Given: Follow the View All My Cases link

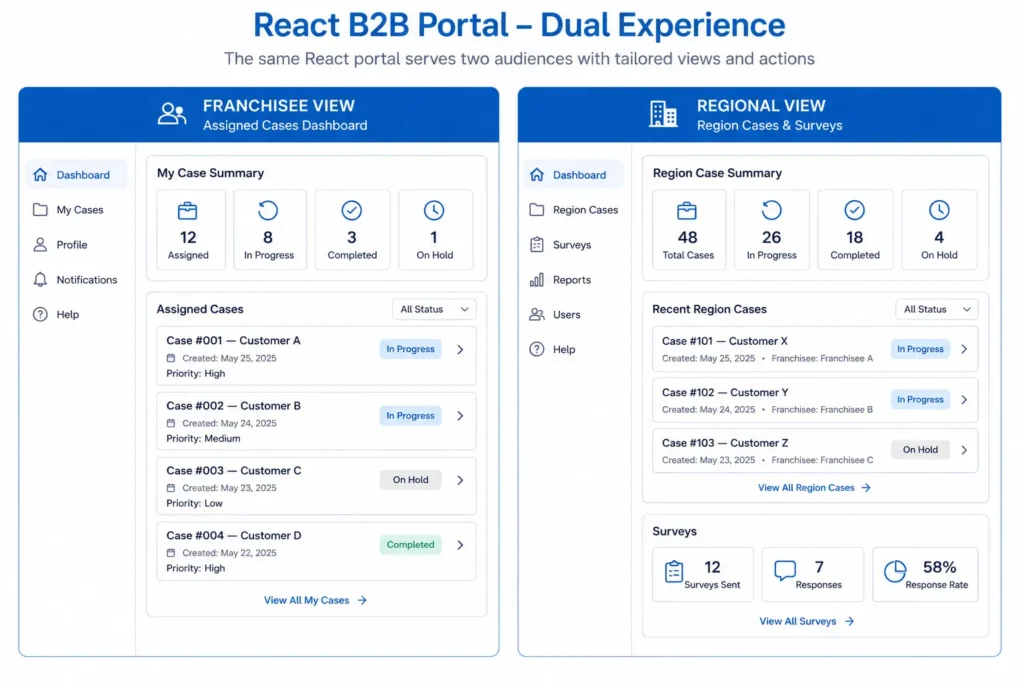Looking at the screenshot, I should [315, 600].
